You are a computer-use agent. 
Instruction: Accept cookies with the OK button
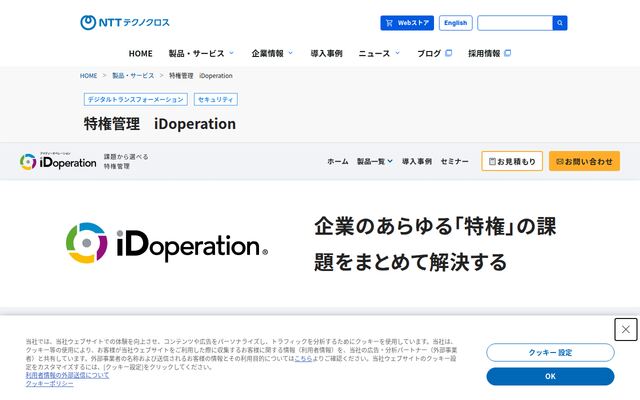[550, 376]
